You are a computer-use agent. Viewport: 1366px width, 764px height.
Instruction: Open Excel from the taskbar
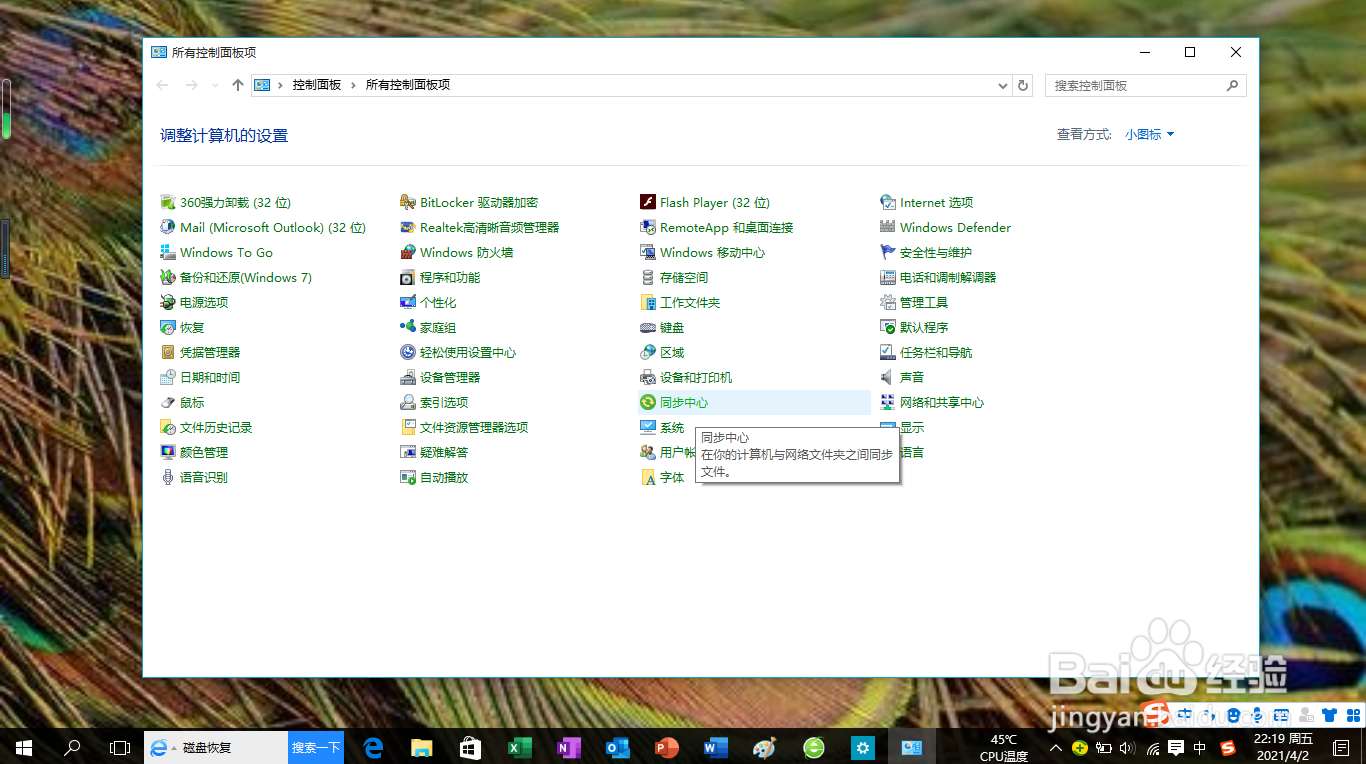pyautogui.click(x=519, y=747)
